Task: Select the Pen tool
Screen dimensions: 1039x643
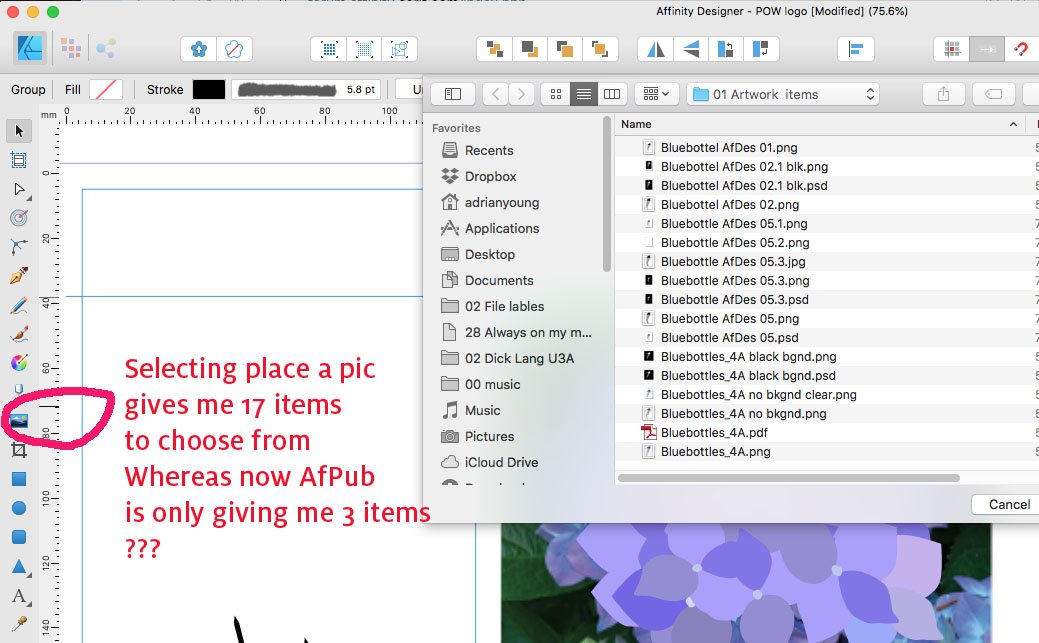Action: tap(18, 276)
